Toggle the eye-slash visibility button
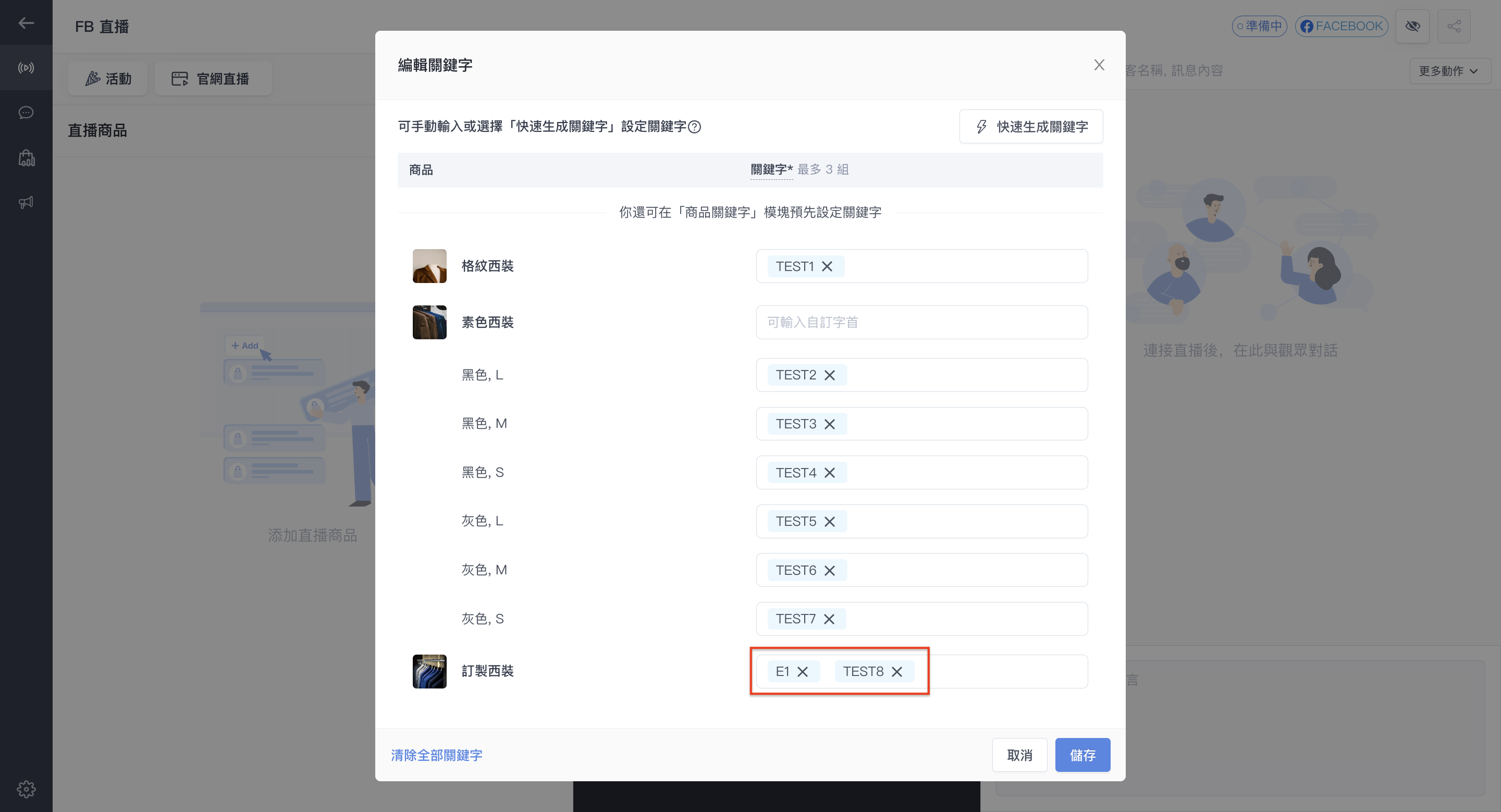 (x=1412, y=26)
